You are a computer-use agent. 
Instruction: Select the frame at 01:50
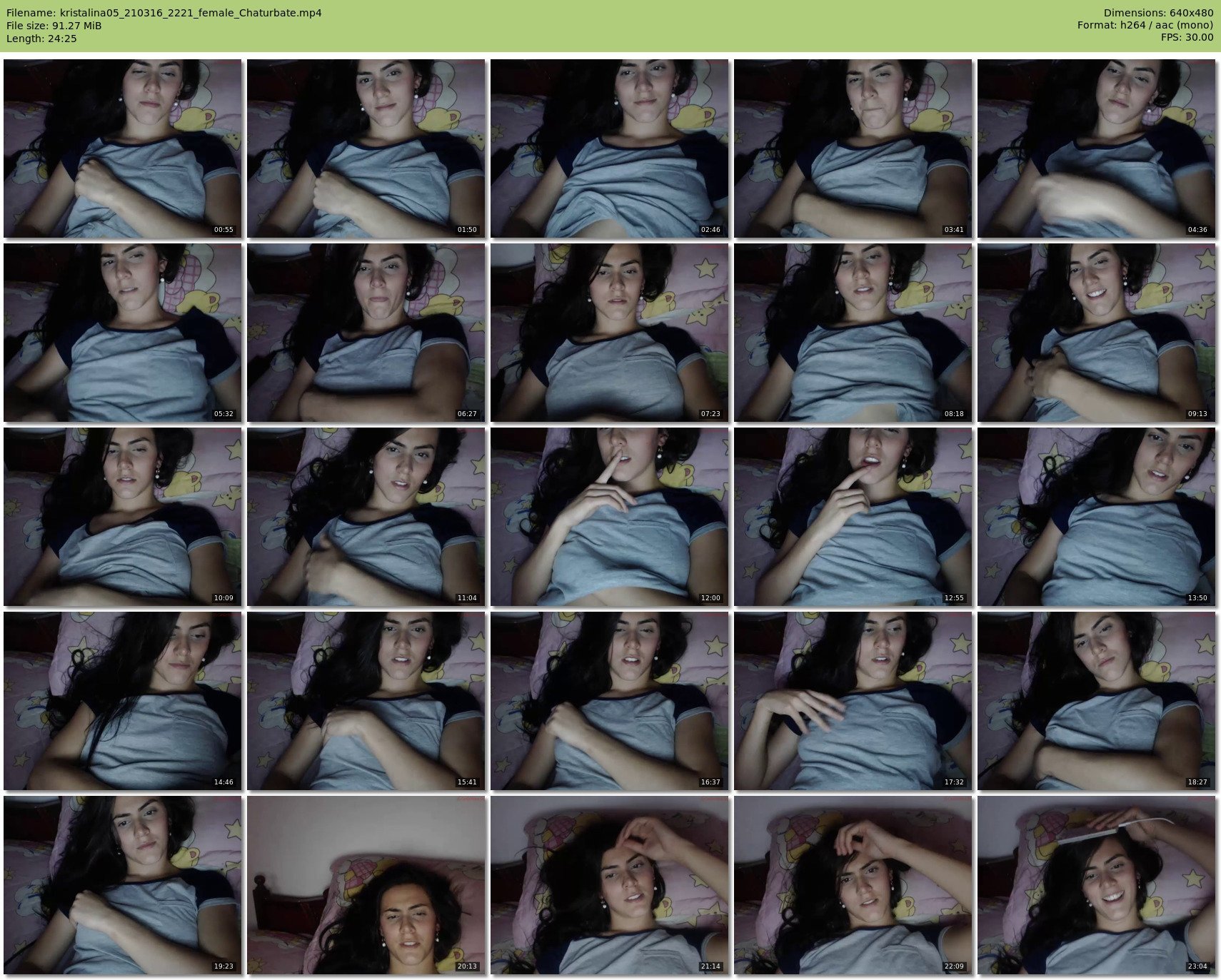pos(366,148)
